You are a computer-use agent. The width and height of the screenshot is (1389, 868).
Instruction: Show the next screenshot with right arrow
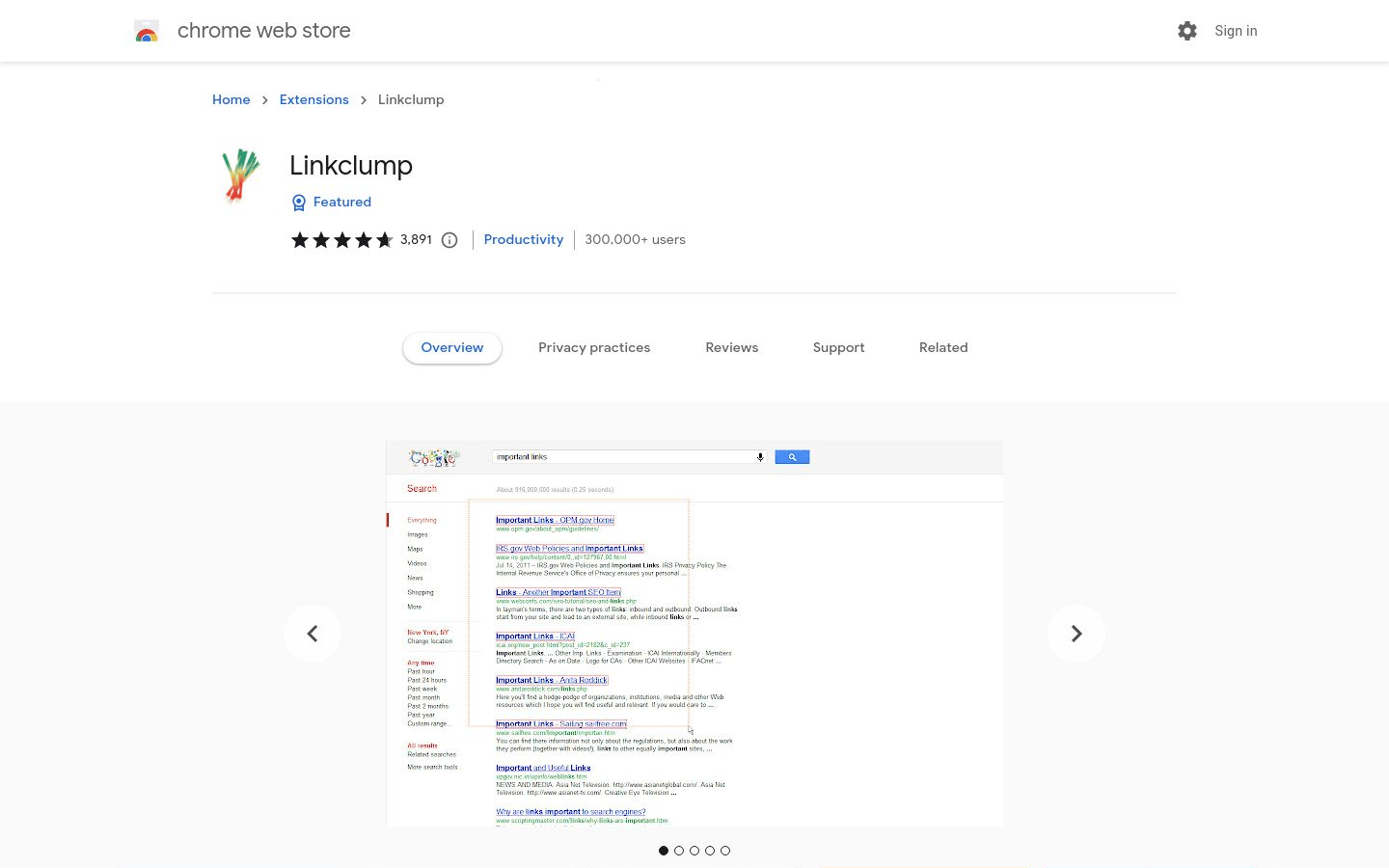click(x=1076, y=634)
